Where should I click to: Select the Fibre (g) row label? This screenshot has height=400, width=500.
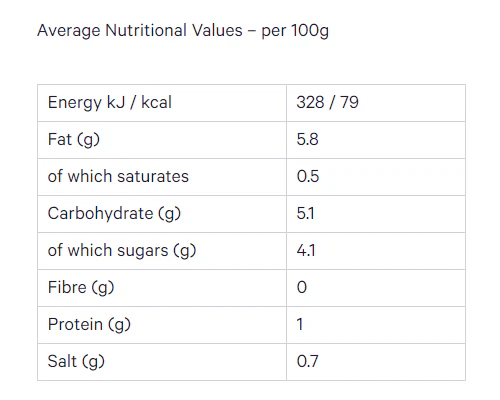[81, 288]
